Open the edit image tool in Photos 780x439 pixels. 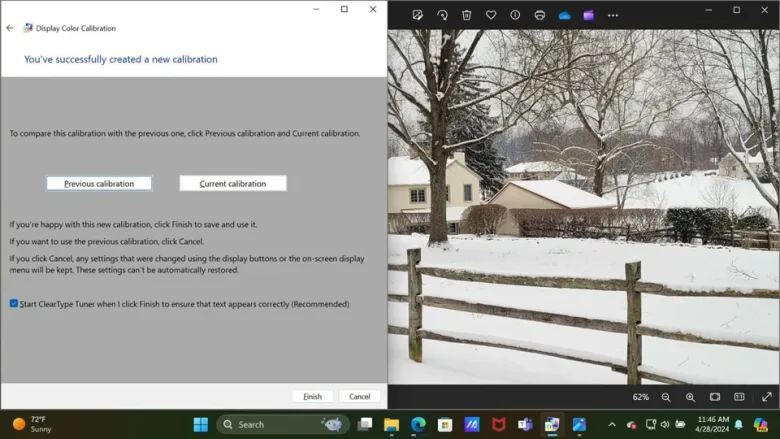417,15
